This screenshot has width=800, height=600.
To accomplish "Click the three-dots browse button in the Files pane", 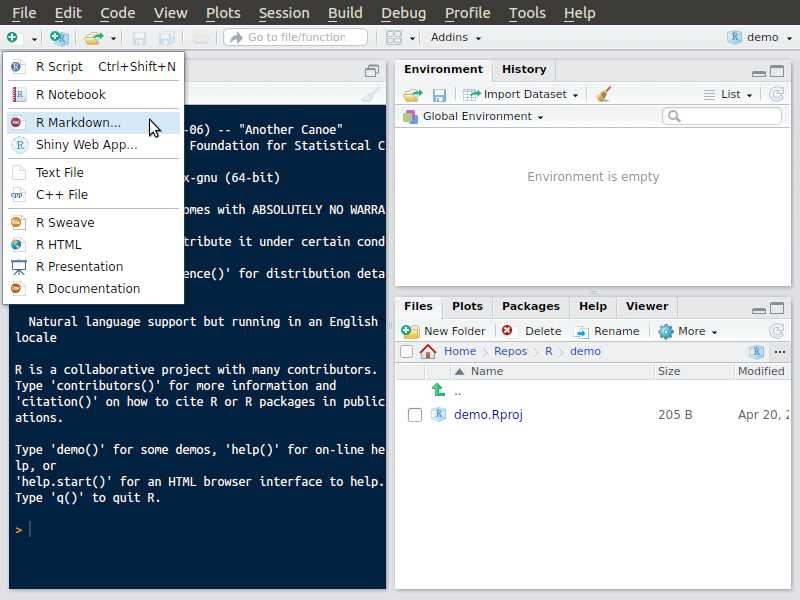I will [779, 352].
